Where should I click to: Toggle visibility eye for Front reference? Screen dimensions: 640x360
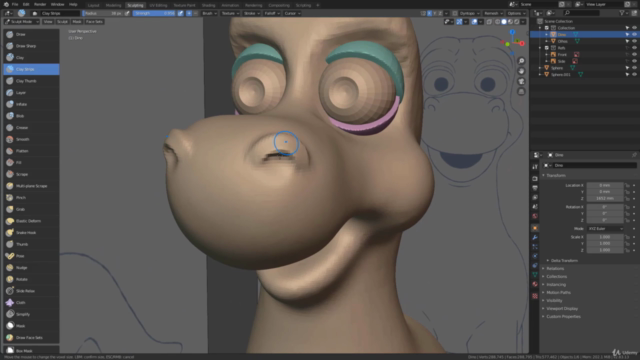click(634, 54)
